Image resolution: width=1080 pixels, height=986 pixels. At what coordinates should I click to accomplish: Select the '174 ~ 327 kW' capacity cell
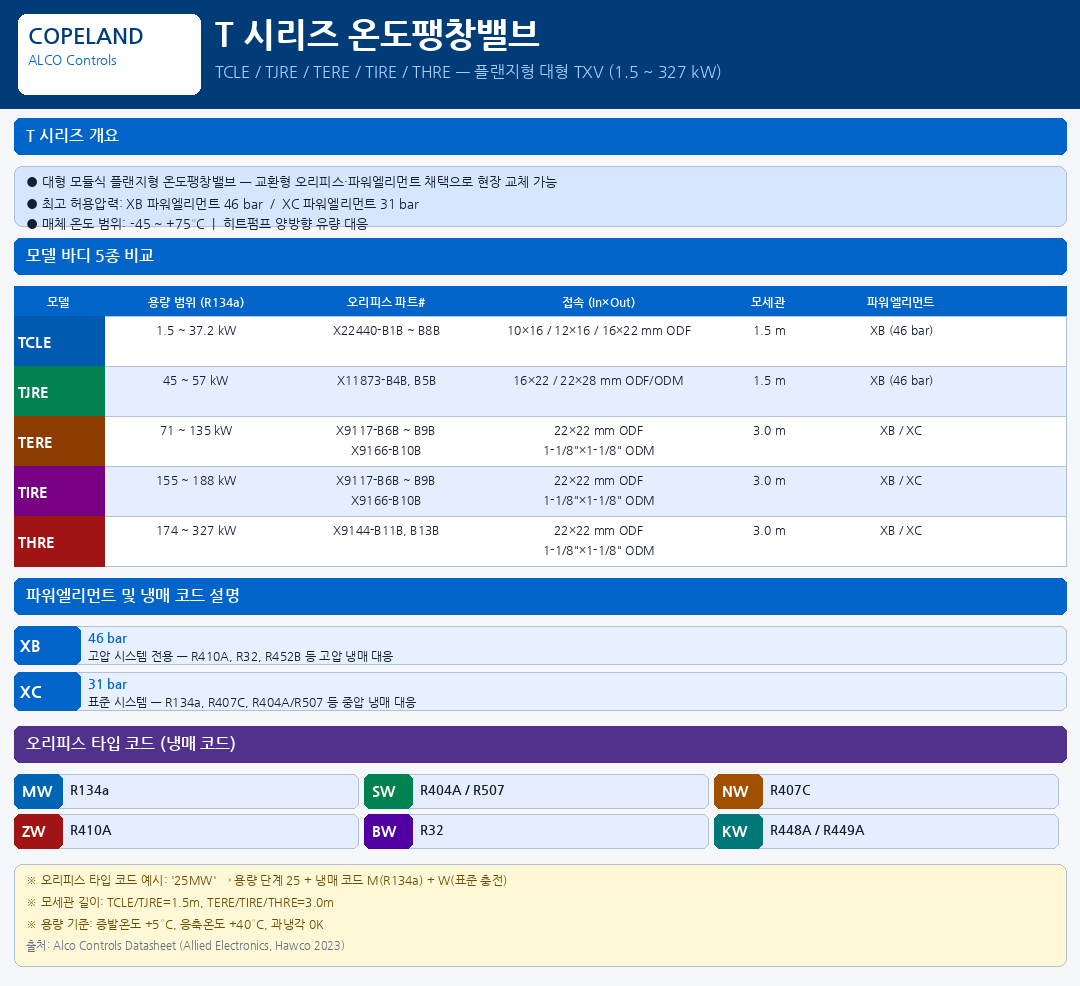196,531
